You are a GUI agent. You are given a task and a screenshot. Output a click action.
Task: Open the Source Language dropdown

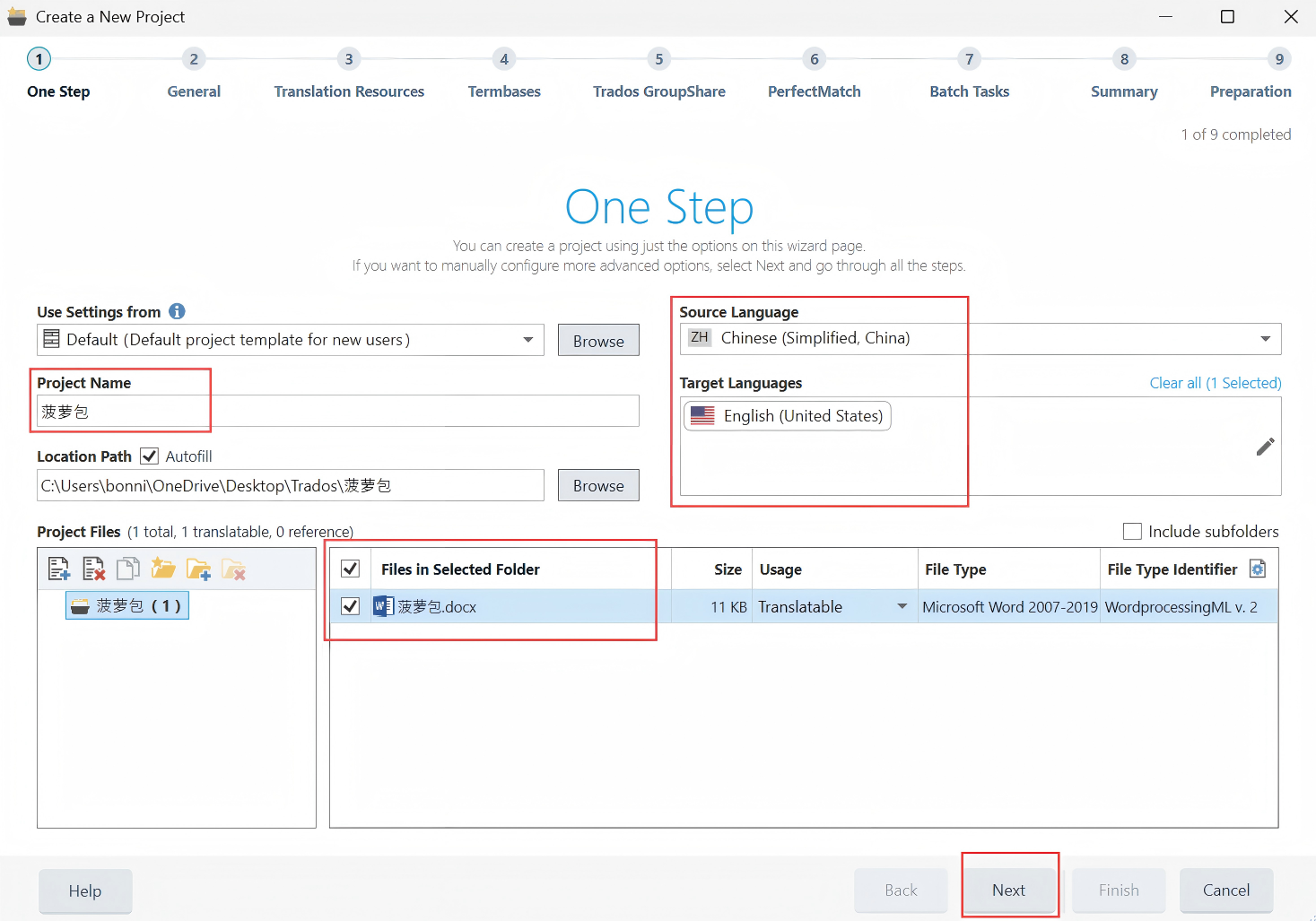pos(1265,339)
